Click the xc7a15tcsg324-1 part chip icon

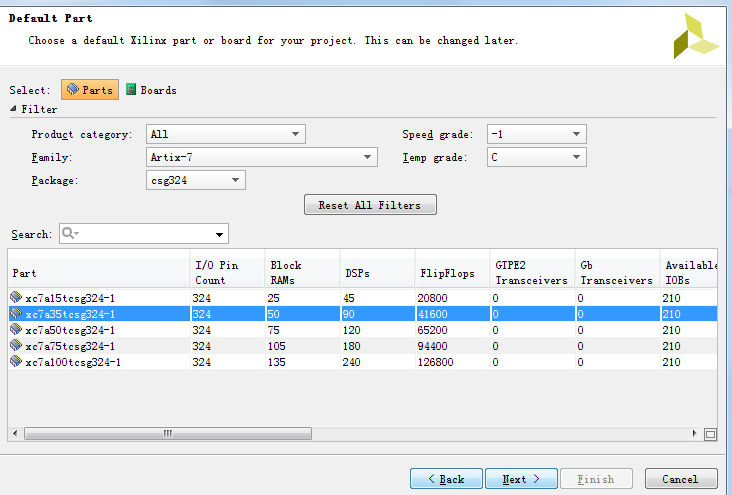16,298
